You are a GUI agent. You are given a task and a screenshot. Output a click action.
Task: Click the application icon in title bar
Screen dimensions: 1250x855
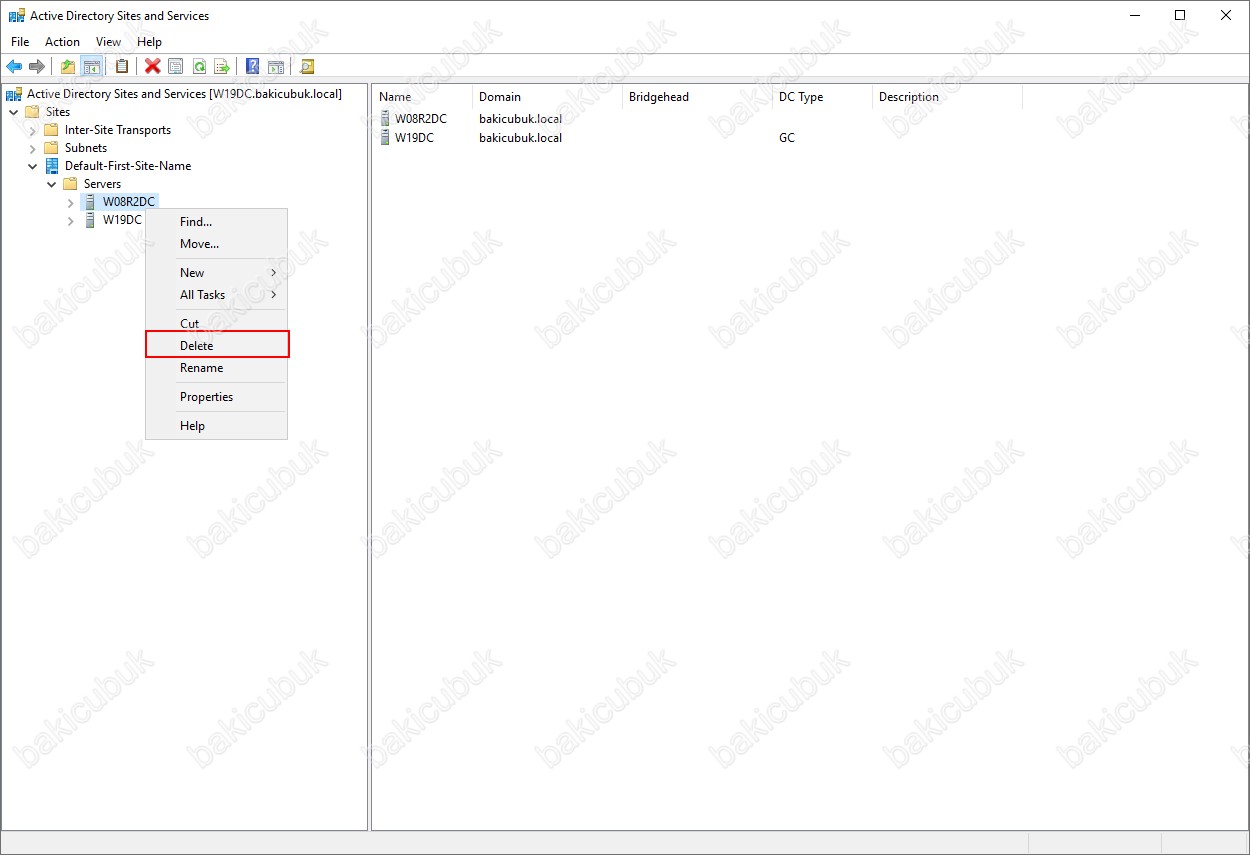pyautogui.click(x=16, y=16)
